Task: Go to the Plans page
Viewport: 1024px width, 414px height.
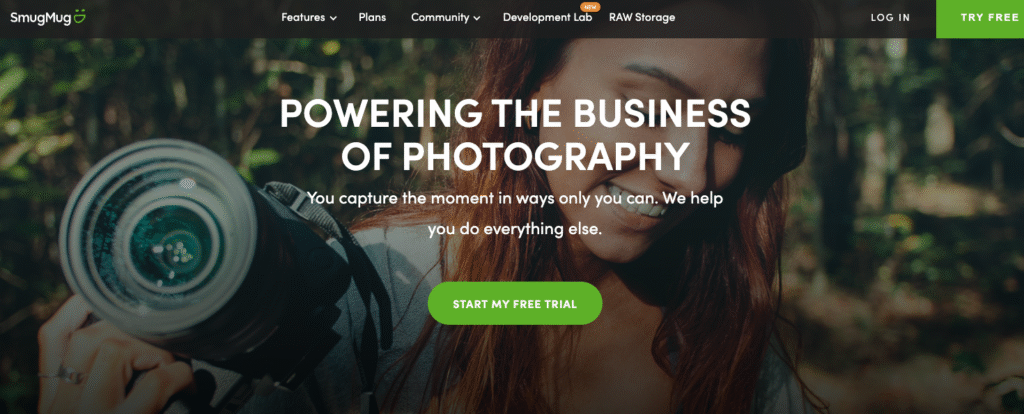Action: click(x=372, y=18)
